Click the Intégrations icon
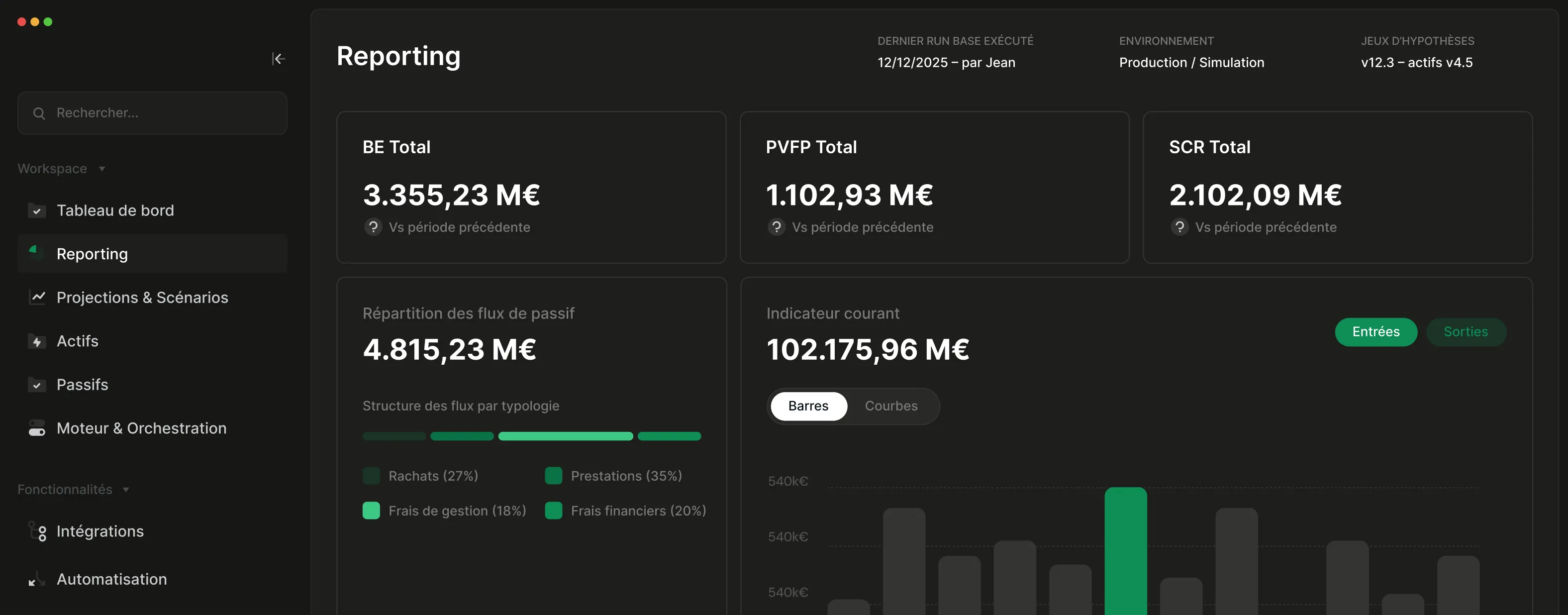Image resolution: width=1568 pixels, height=615 pixels. pyautogui.click(x=38, y=531)
